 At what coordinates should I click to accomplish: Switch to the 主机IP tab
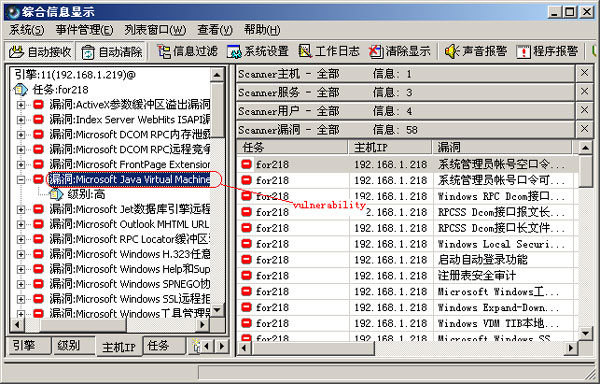[x=119, y=347]
